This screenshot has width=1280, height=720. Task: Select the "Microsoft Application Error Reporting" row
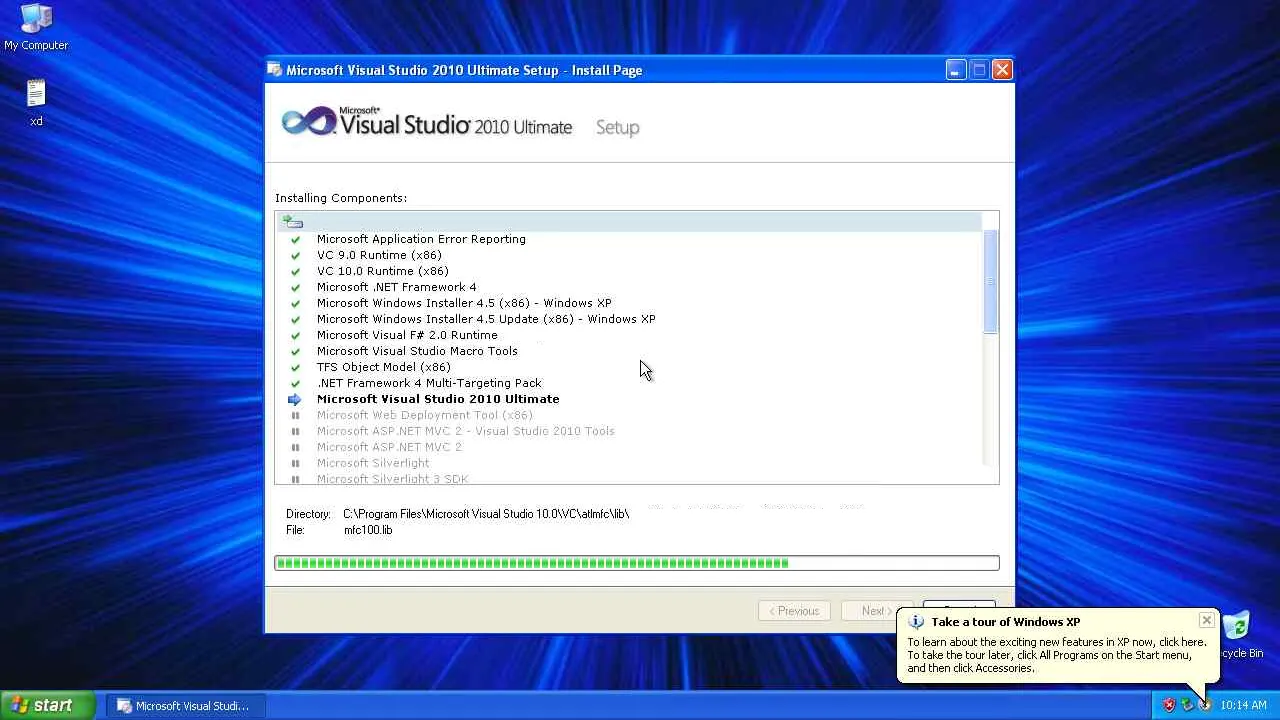(x=421, y=240)
